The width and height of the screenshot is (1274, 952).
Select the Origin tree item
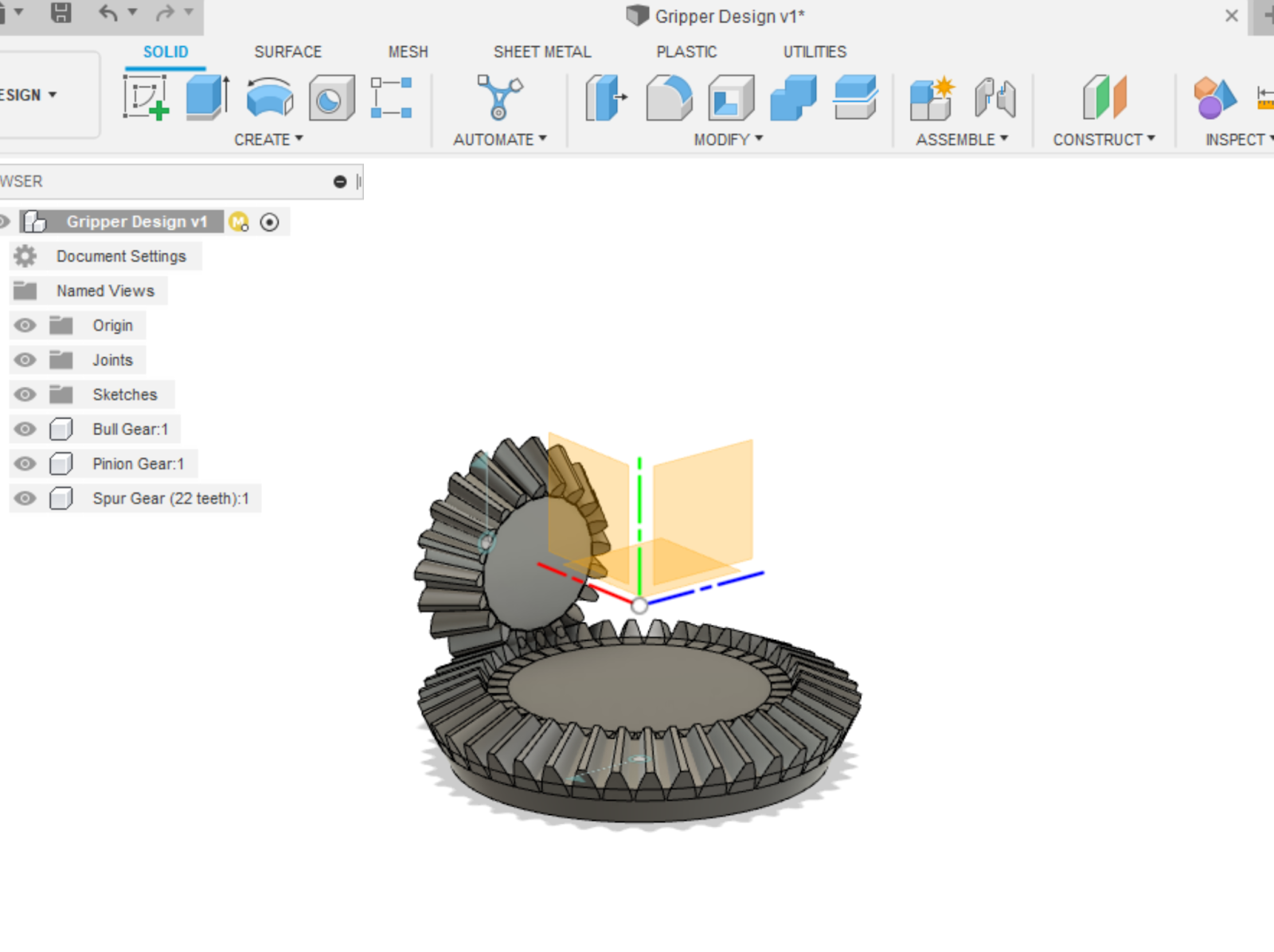coord(112,326)
